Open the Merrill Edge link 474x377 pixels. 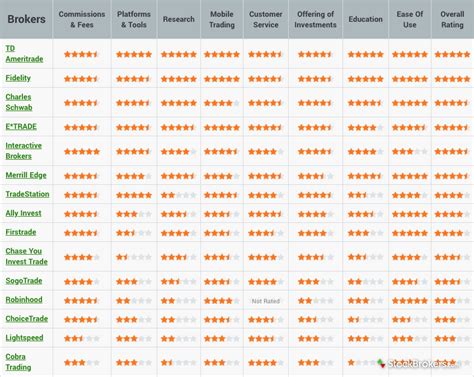pyautogui.click(x=26, y=175)
